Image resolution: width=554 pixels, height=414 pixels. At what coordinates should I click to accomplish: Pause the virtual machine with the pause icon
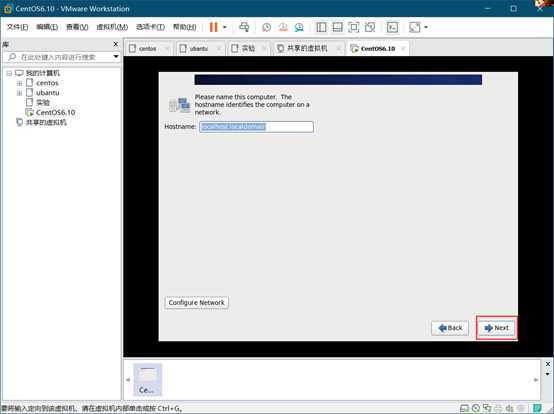(213, 27)
